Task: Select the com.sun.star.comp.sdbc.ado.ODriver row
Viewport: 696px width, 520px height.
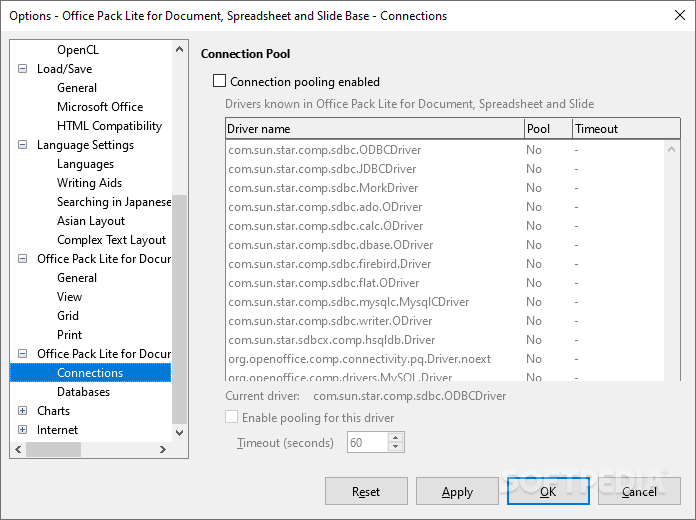Action: pyautogui.click(x=445, y=207)
